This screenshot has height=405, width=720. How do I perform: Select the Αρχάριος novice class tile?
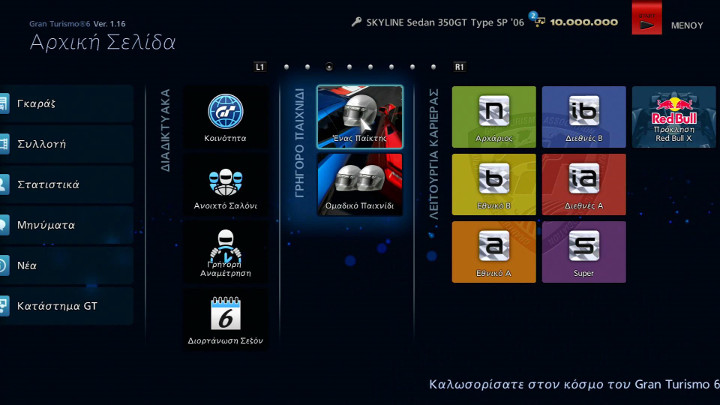pyautogui.click(x=494, y=117)
